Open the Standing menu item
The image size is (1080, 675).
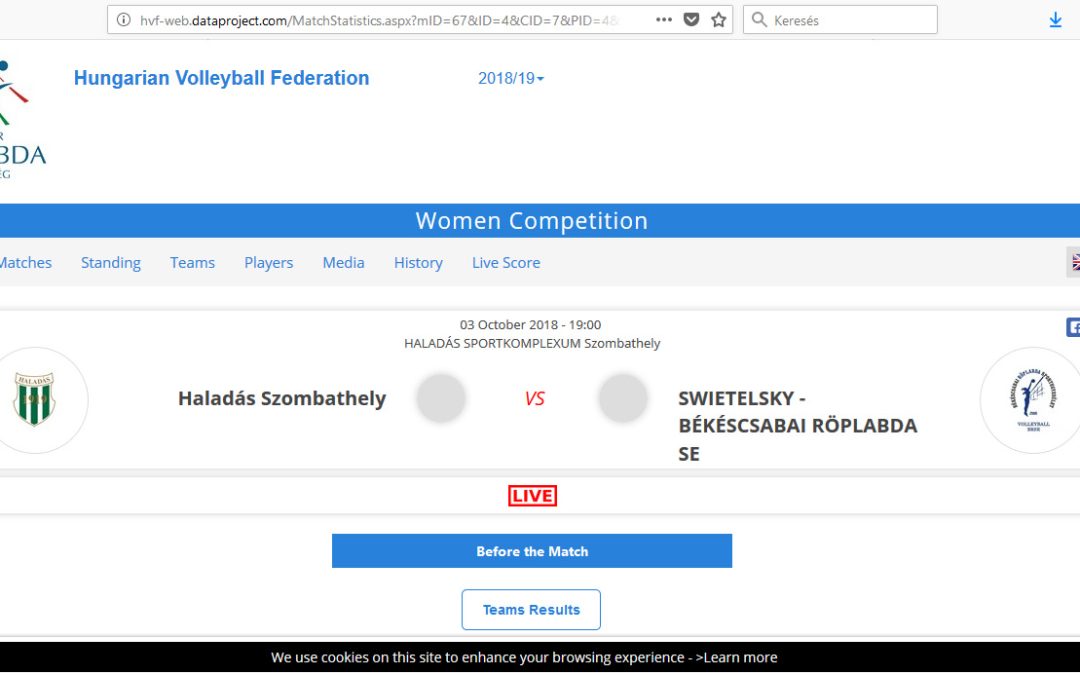tap(111, 262)
